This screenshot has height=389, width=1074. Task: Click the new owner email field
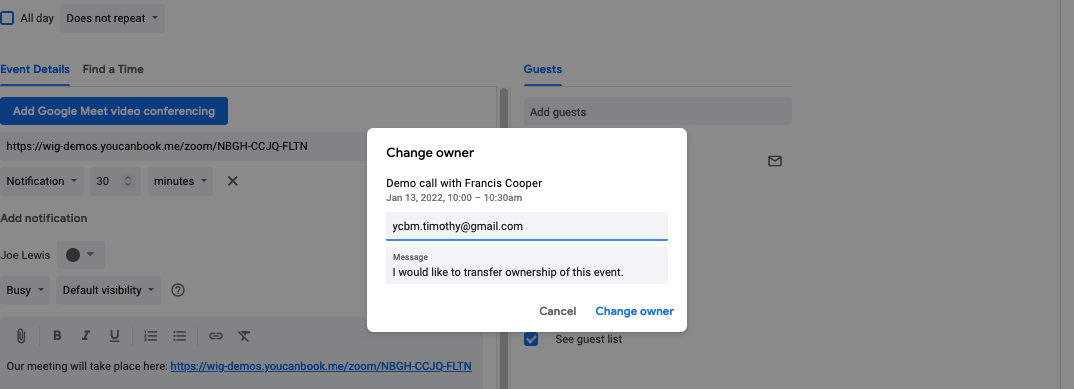click(527, 226)
